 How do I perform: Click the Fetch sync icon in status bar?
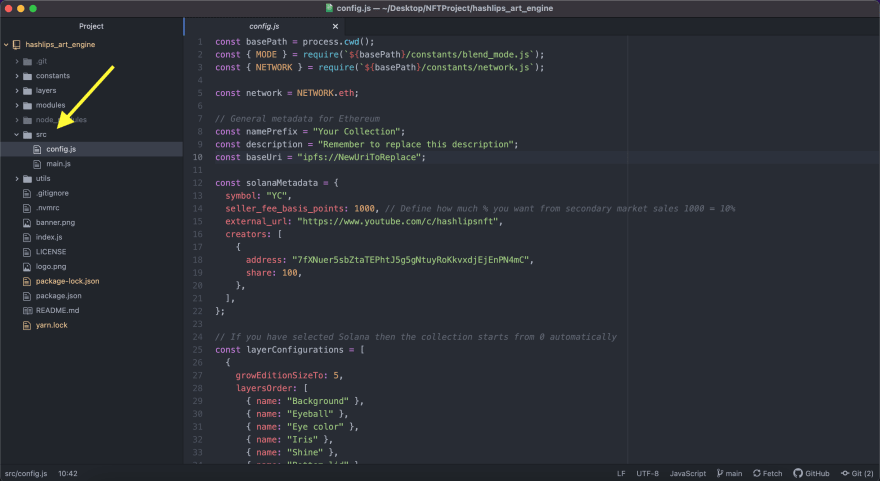pos(757,473)
